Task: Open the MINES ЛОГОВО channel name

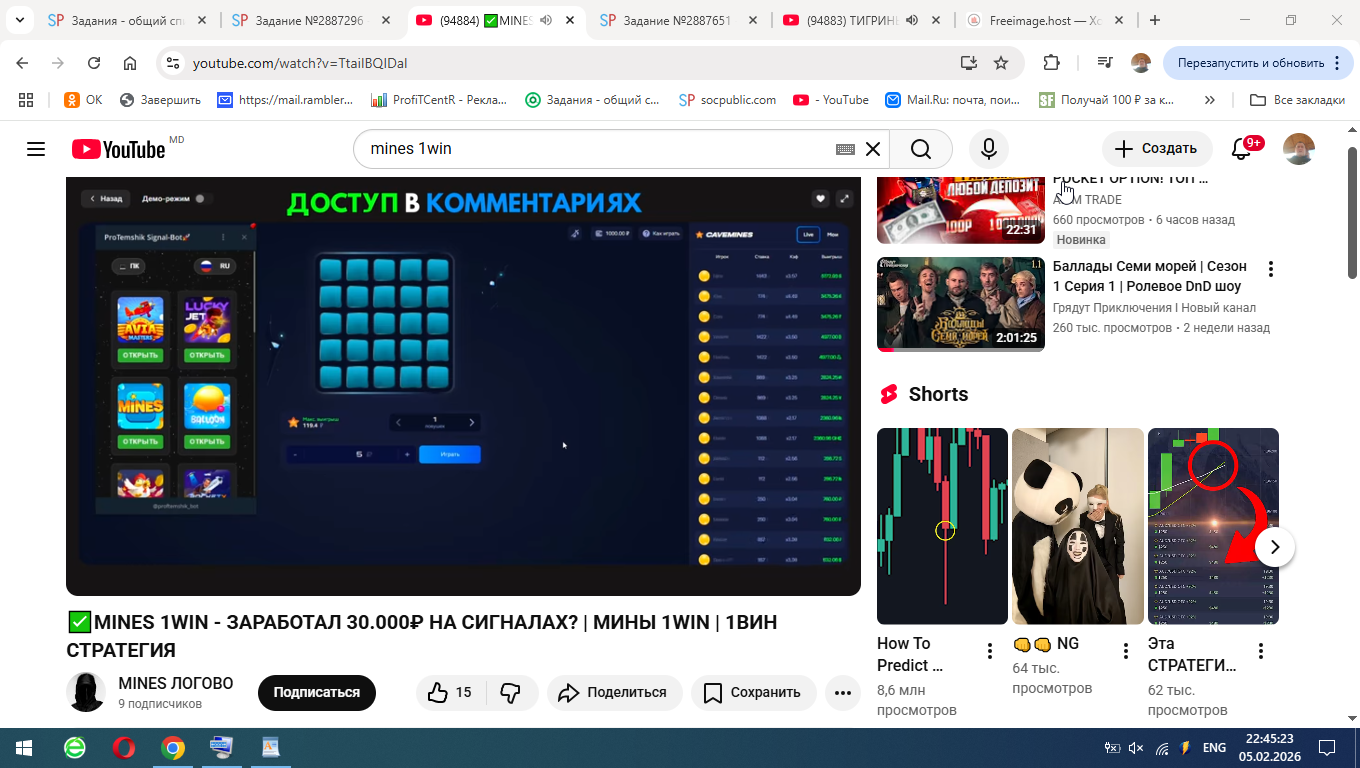Action: [x=176, y=683]
